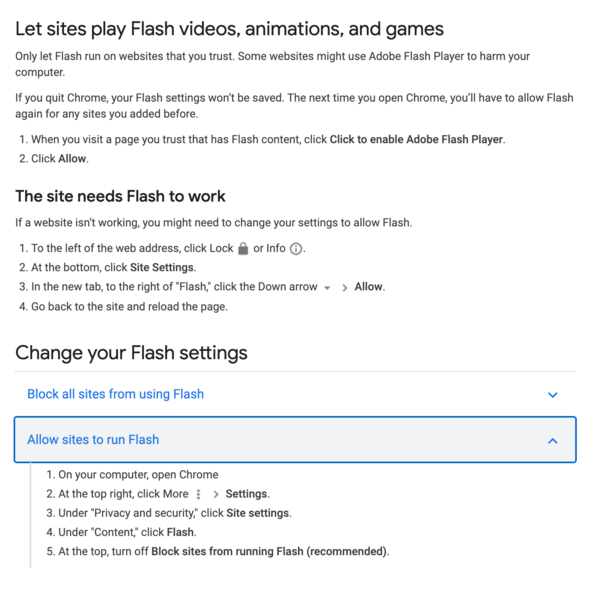Click bold "Allow." in the "Click Allow" step
Image resolution: width=600 pixels, height=592 pixels.
[74, 158]
